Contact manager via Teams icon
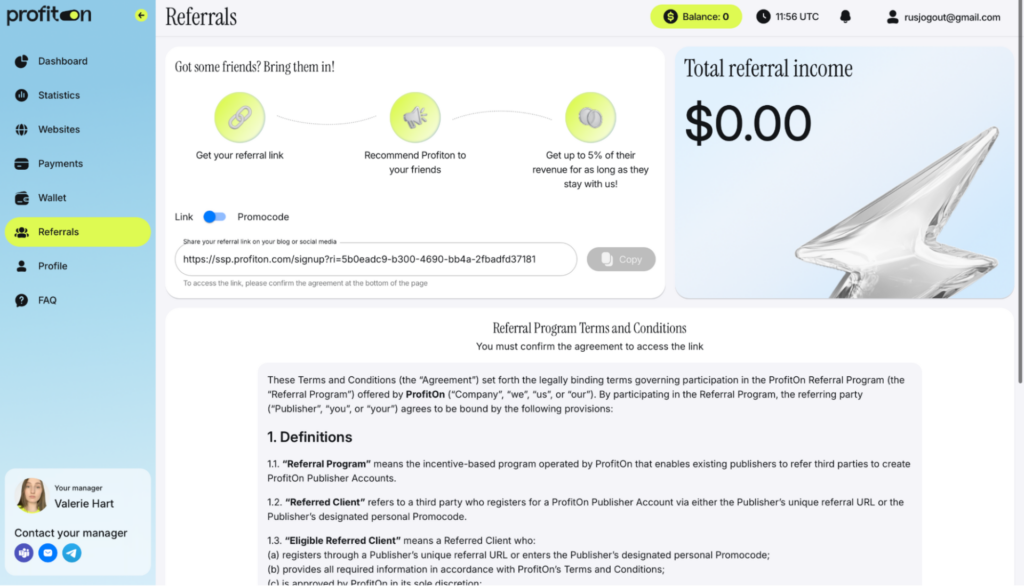This screenshot has width=1024, height=586. (24, 553)
